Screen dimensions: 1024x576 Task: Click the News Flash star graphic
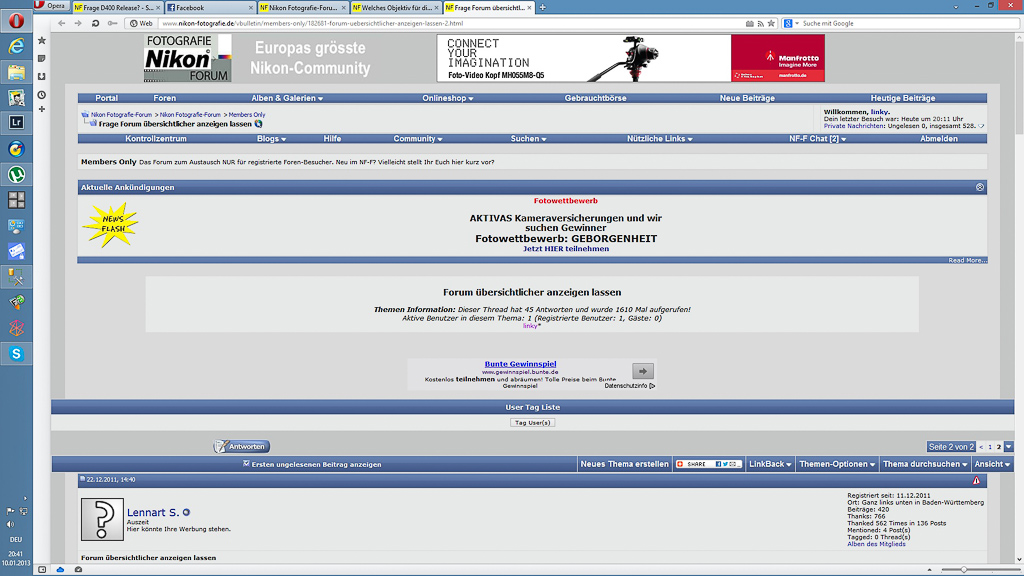click(110, 225)
